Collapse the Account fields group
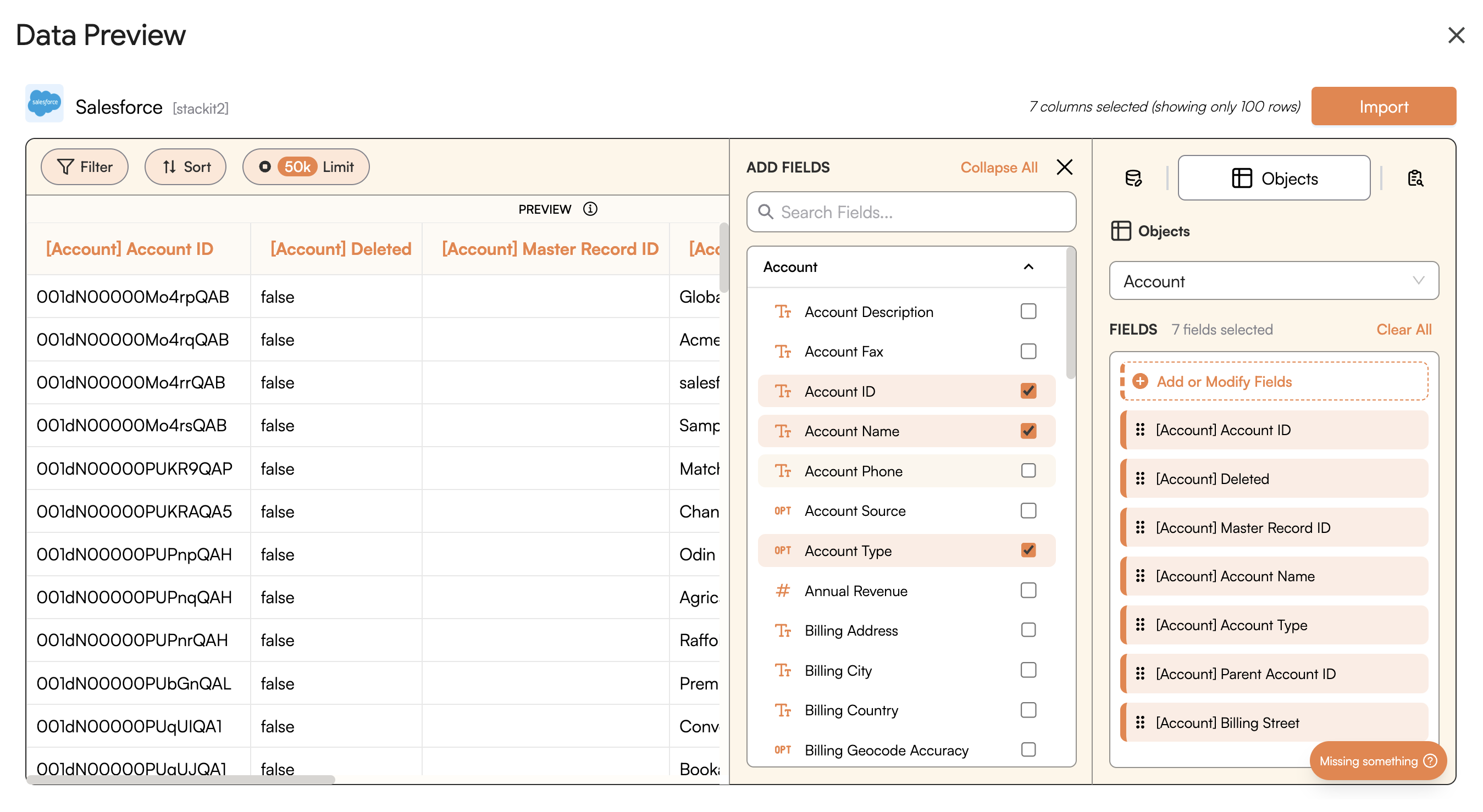Image resolution: width=1483 pixels, height=812 pixels. (x=1028, y=267)
